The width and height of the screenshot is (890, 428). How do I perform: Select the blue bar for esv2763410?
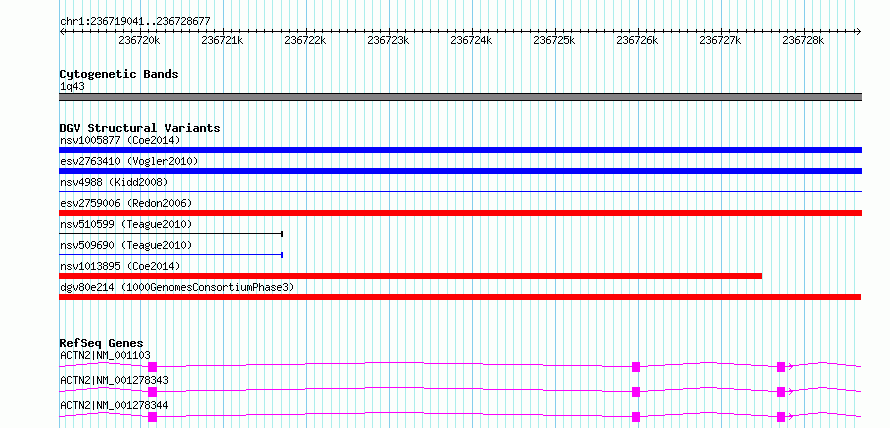pos(460,171)
